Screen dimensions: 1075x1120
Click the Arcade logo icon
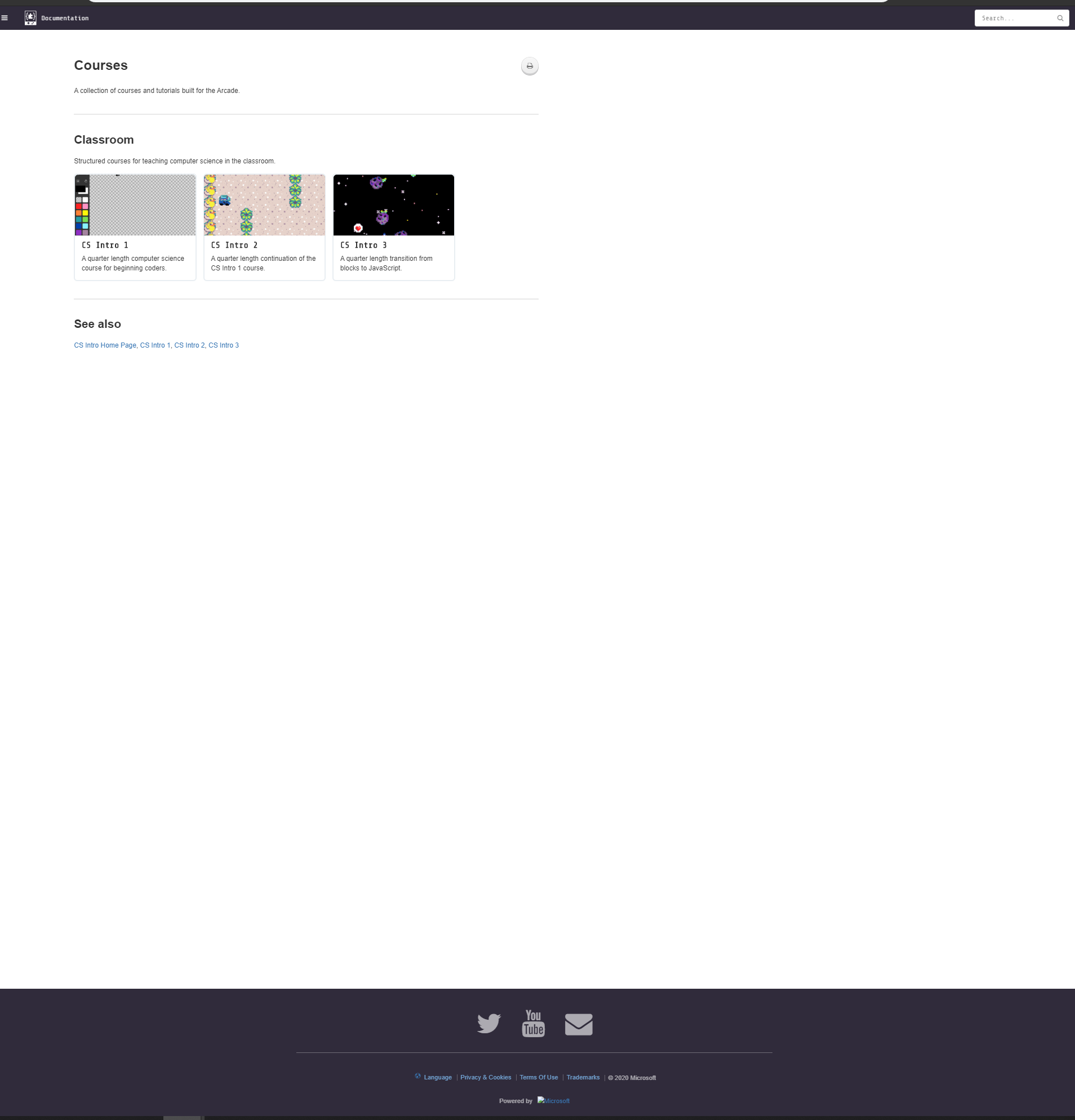(x=30, y=17)
